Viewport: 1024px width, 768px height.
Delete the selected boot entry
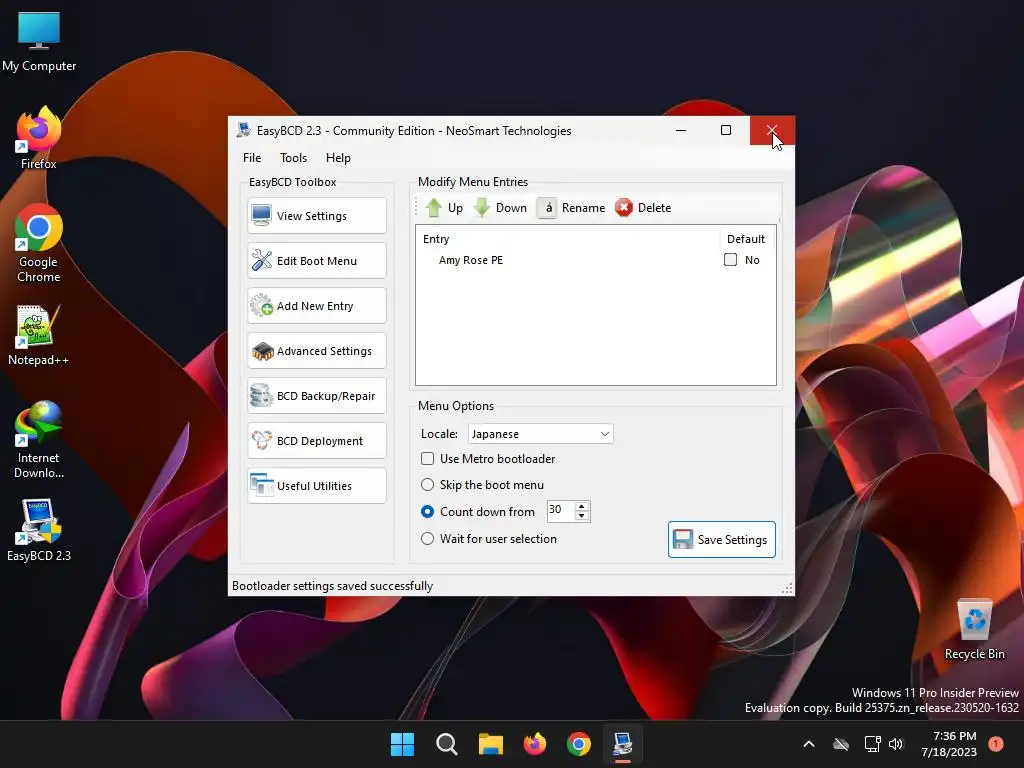[643, 208]
